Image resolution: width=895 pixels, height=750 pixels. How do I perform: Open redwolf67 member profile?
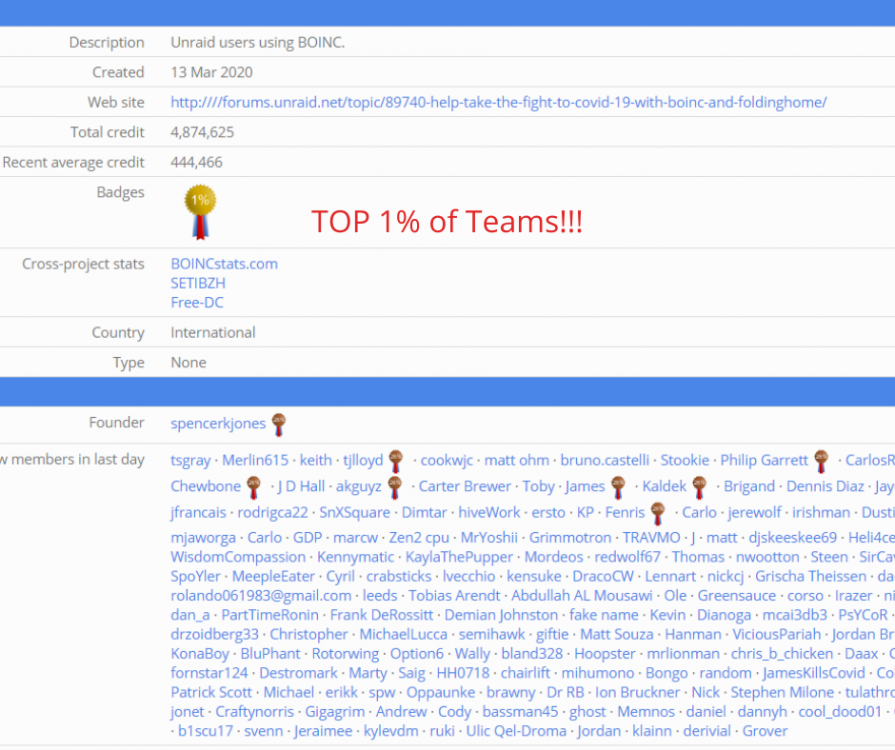627,557
